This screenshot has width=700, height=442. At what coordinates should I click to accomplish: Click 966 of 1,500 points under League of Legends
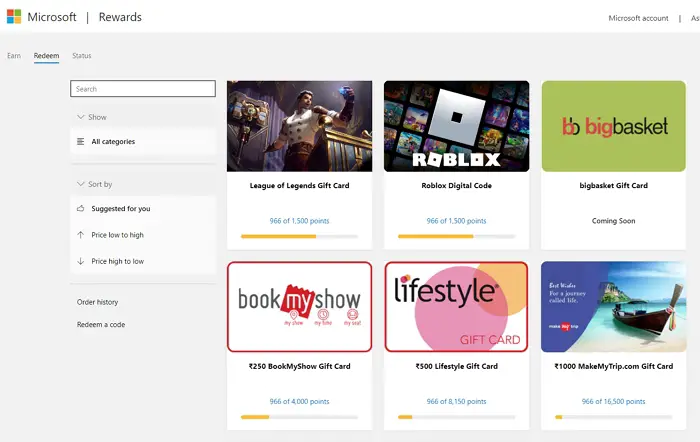[x=300, y=221]
